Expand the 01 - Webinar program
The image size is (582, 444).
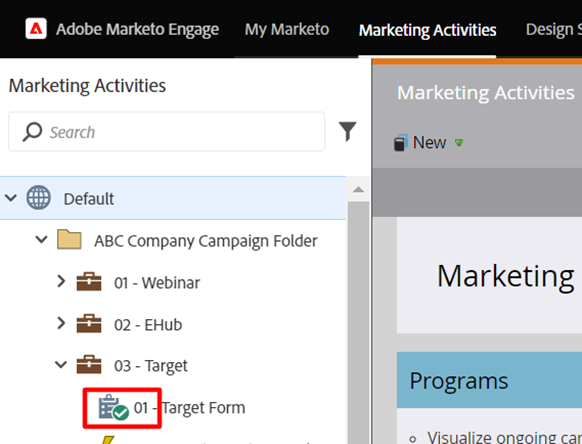[x=61, y=281]
